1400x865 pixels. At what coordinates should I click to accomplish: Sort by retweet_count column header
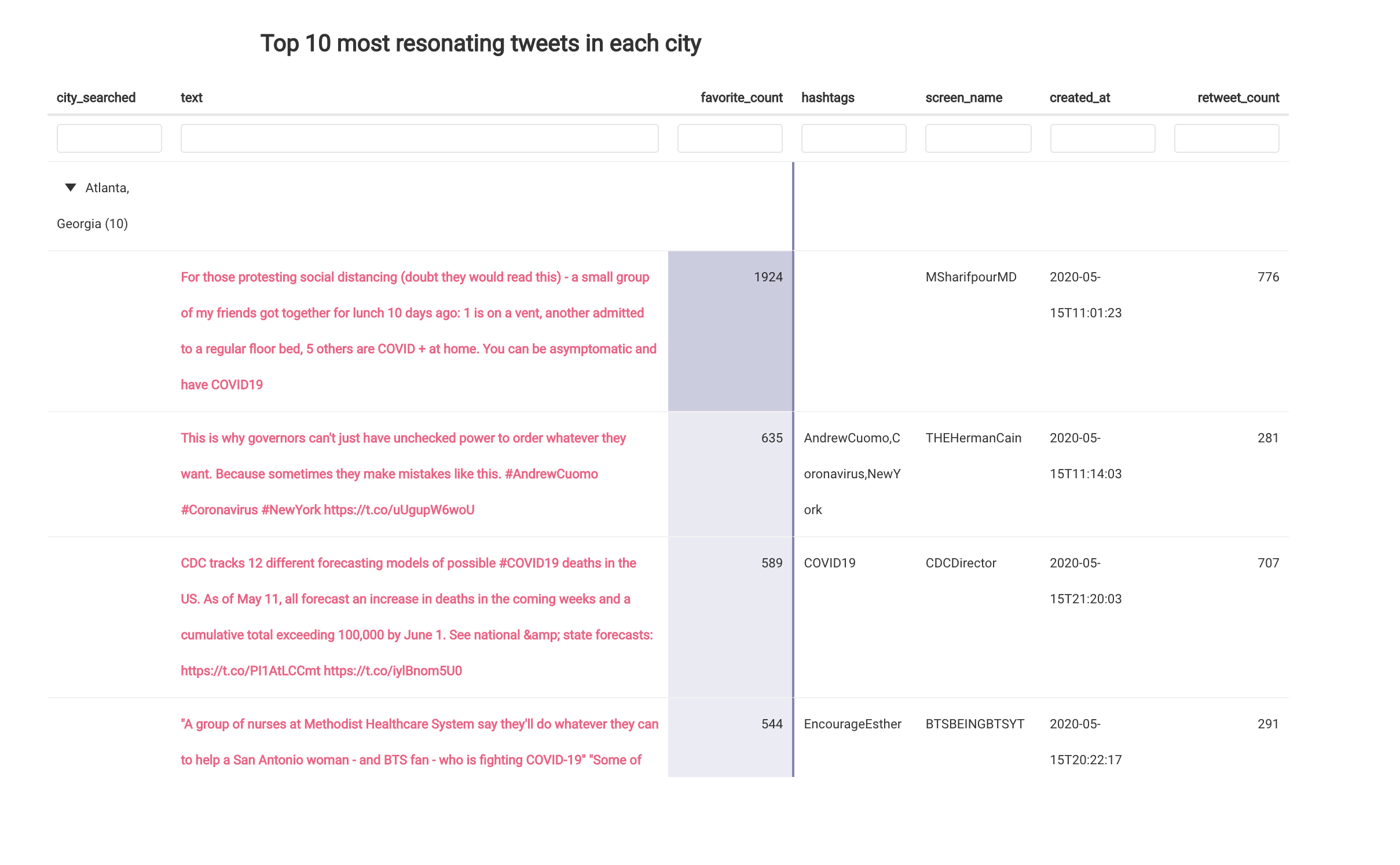1238,98
